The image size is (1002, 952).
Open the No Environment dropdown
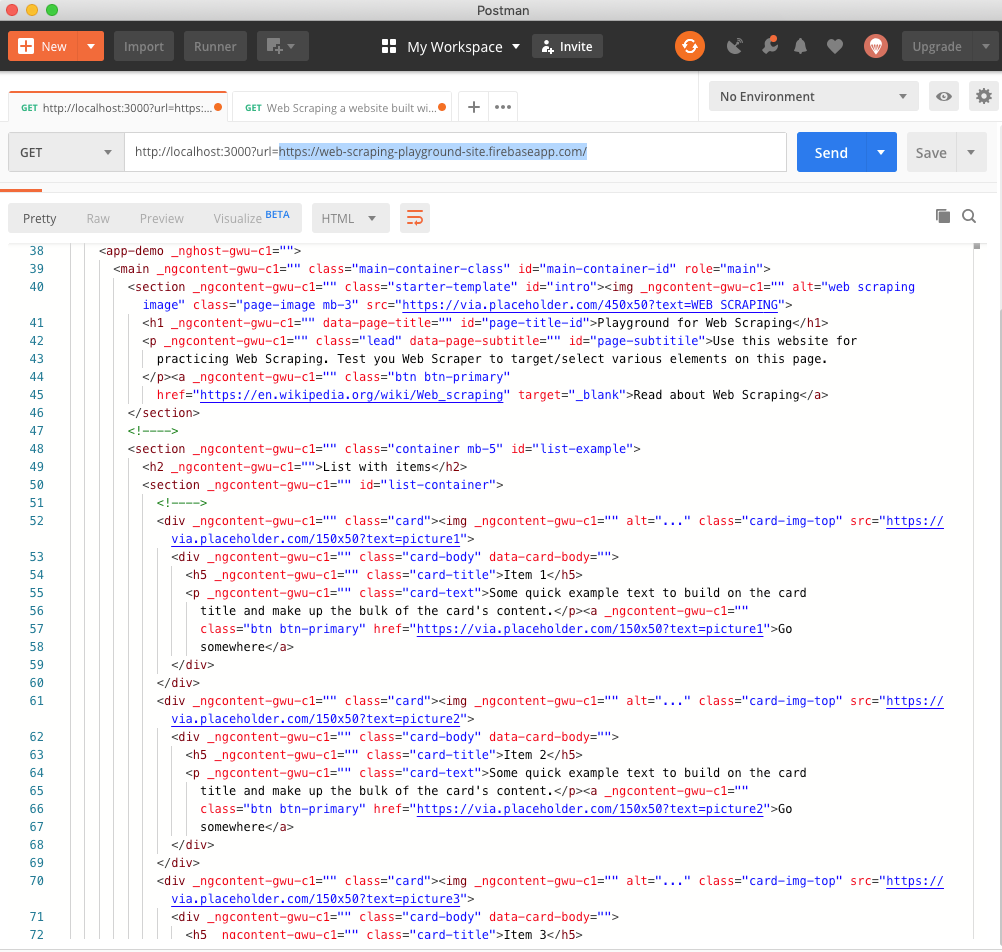[x=812, y=95]
